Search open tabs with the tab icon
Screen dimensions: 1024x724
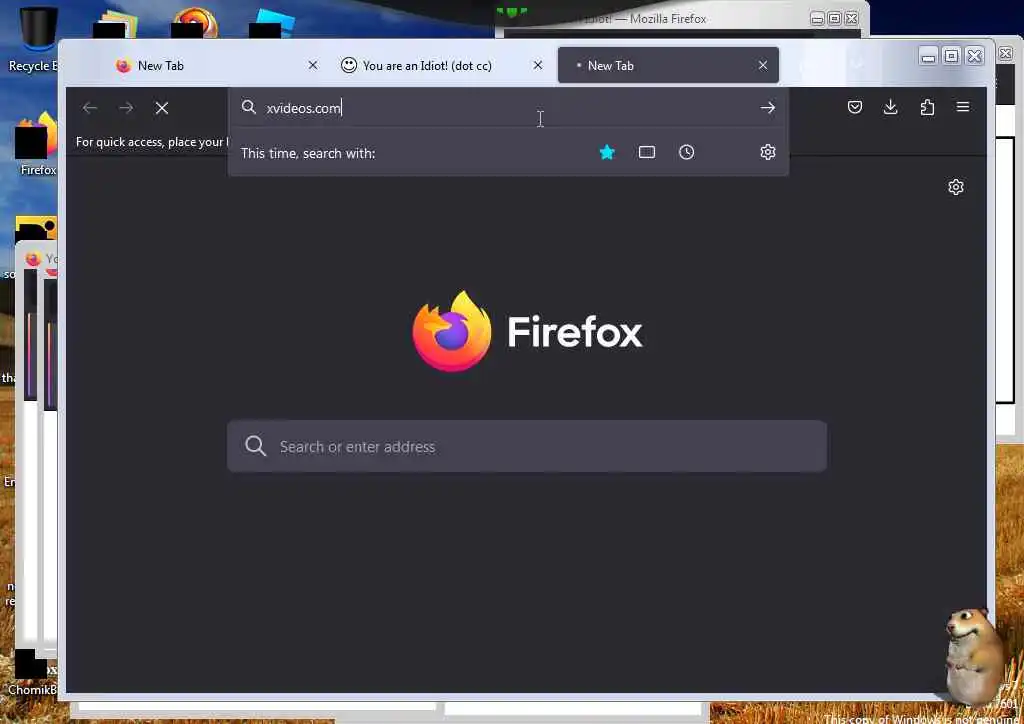pos(647,152)
